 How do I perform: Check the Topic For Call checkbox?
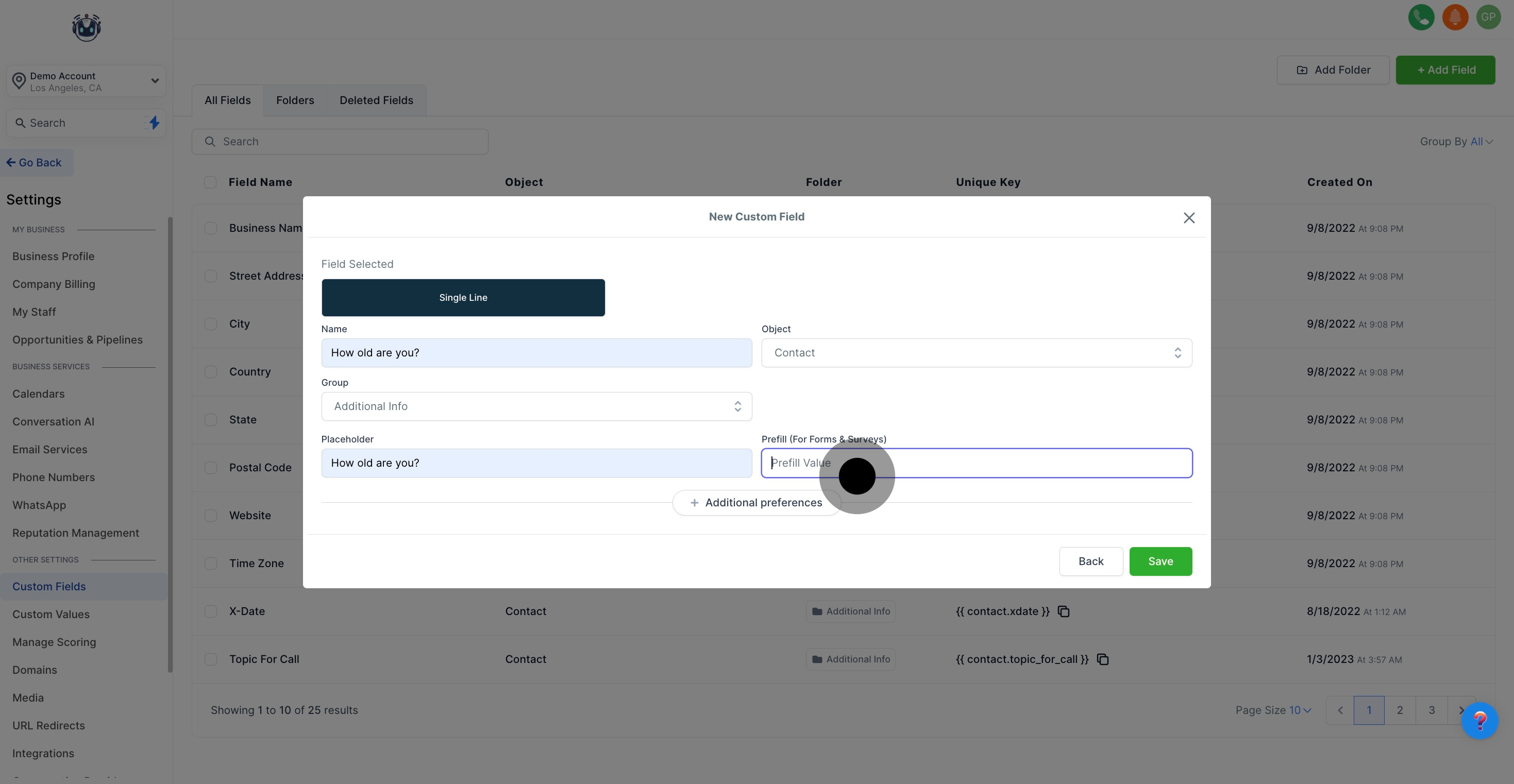pyautogui.click(x=210, y=659)
